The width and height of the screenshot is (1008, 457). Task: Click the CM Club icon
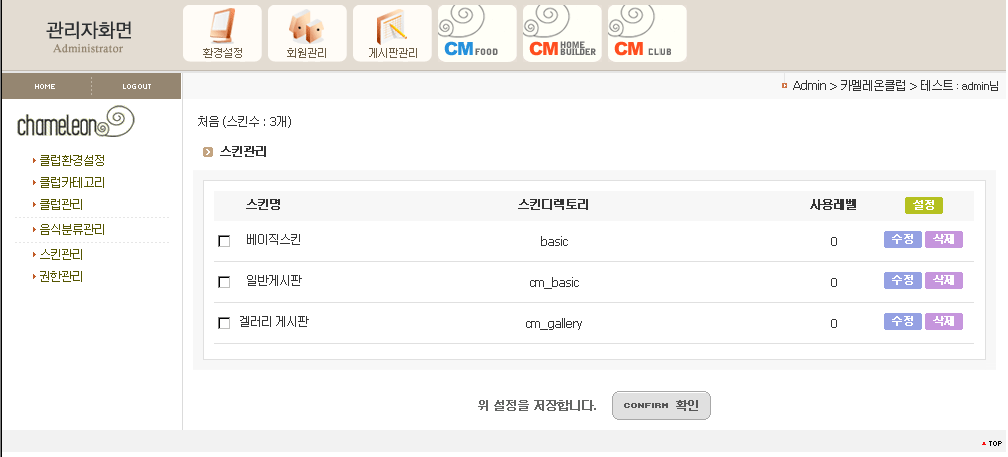646,33
